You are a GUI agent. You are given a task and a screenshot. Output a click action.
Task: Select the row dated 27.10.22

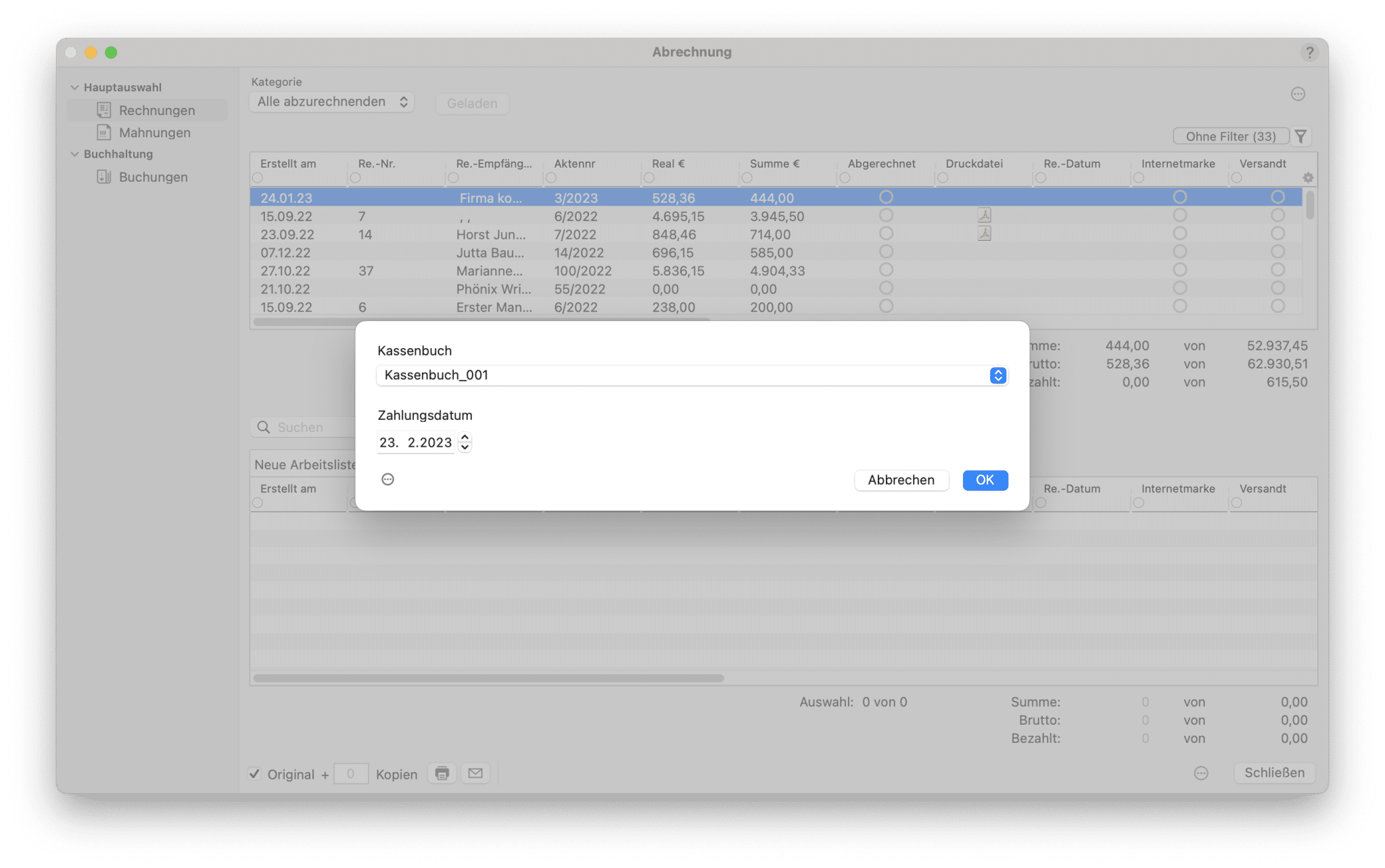(776, 270)
